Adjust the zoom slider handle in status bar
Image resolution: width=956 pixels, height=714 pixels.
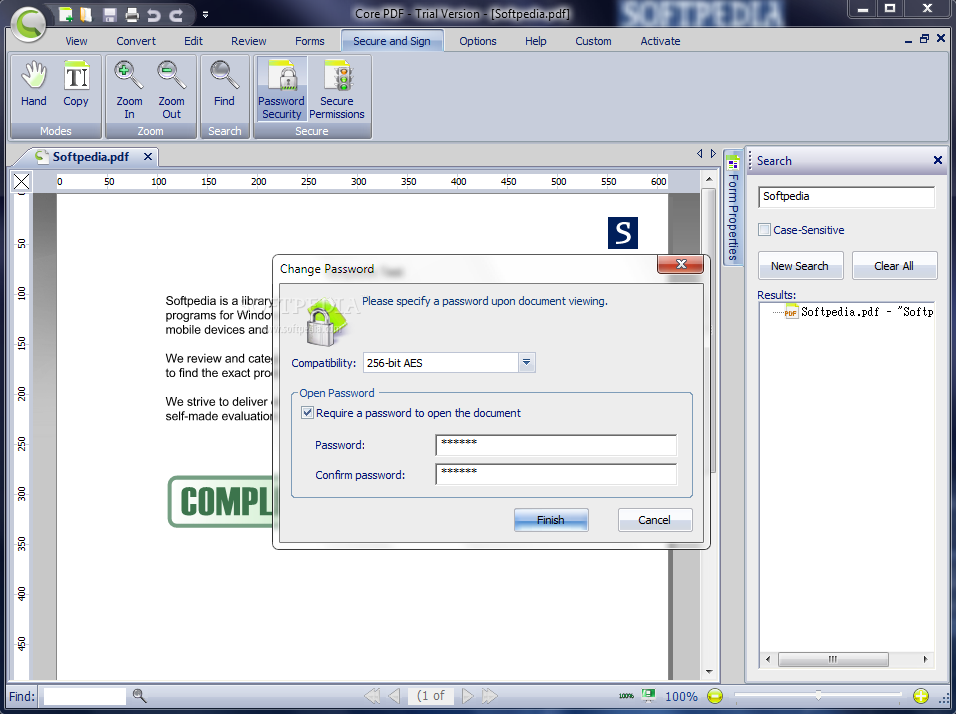point(818,695)
